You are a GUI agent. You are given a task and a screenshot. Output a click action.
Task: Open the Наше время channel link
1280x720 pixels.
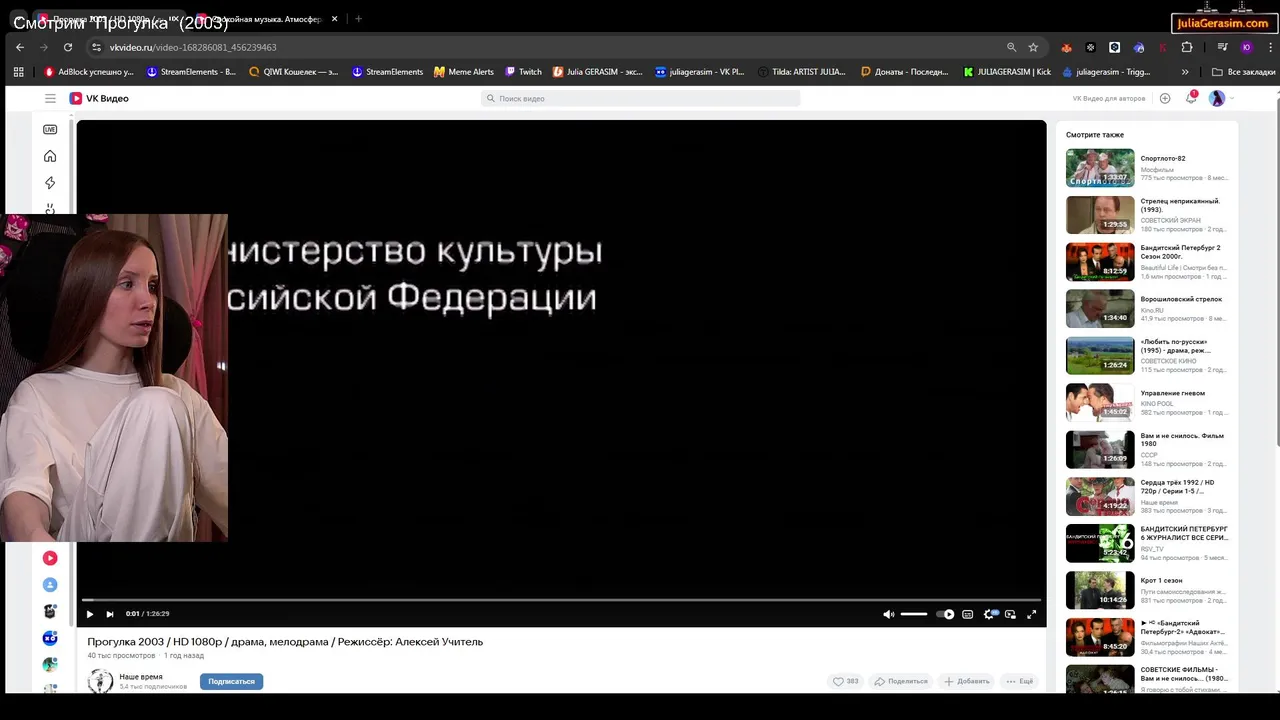141,677
